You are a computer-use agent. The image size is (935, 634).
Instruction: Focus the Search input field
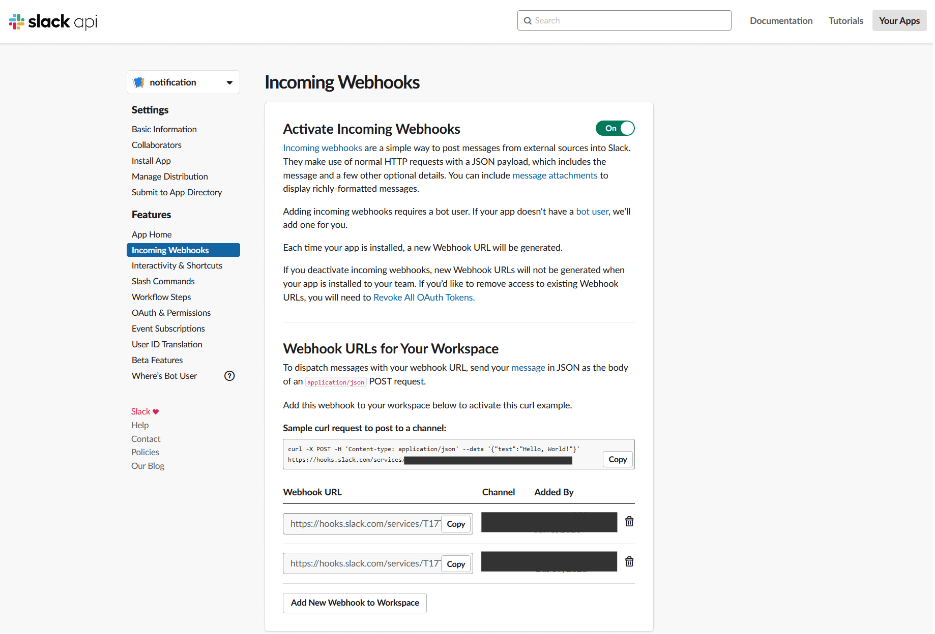(x=624, y=21)
